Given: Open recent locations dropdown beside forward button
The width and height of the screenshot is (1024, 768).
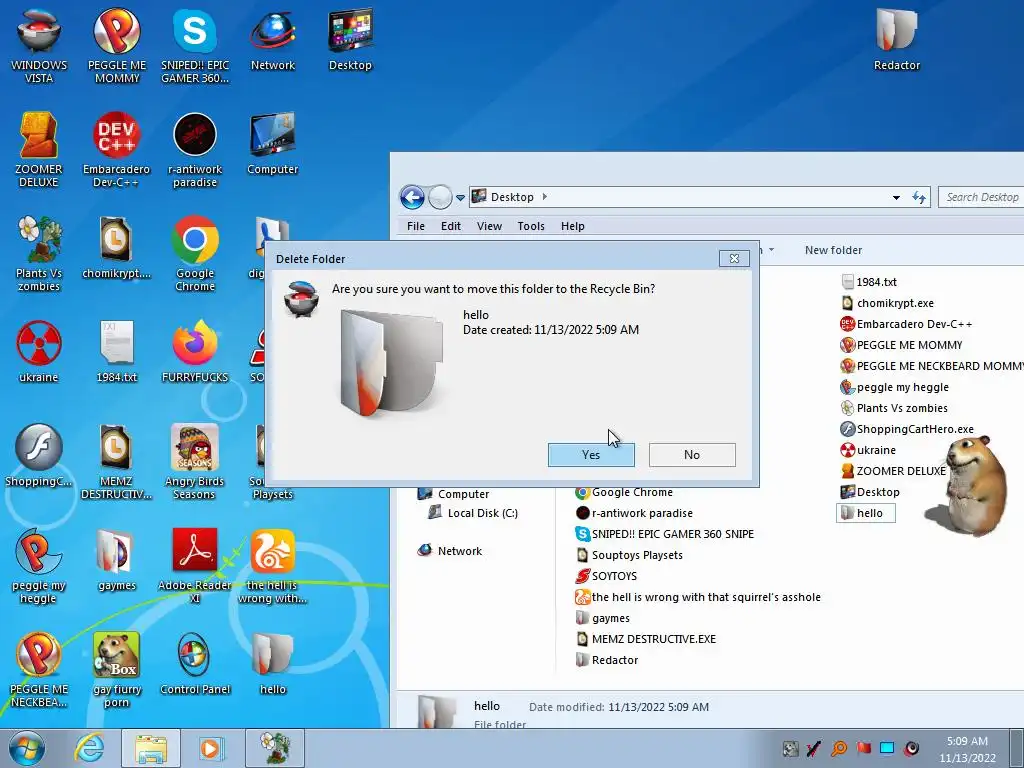Looking at the screenshot, I should (460, 197).
